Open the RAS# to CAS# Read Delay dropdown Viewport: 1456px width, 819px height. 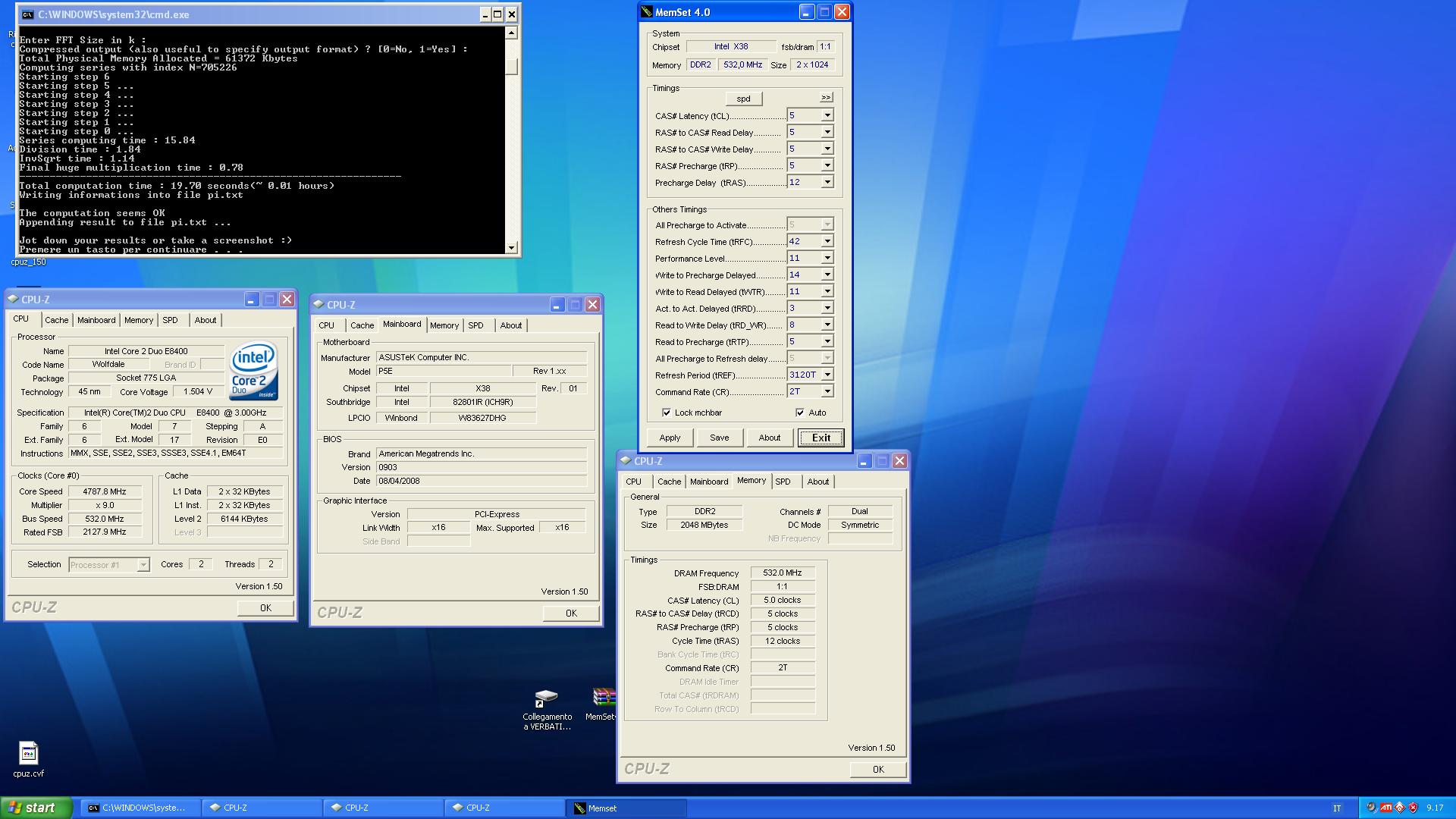coord(827,132)
